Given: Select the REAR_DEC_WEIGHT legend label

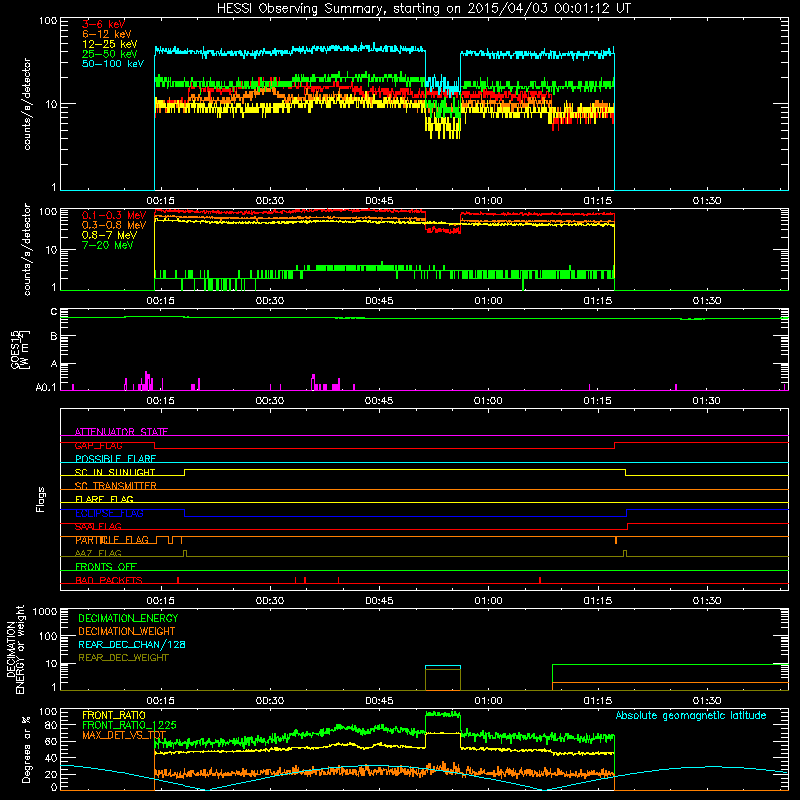Looking at the screenshot, I should 123,658.
